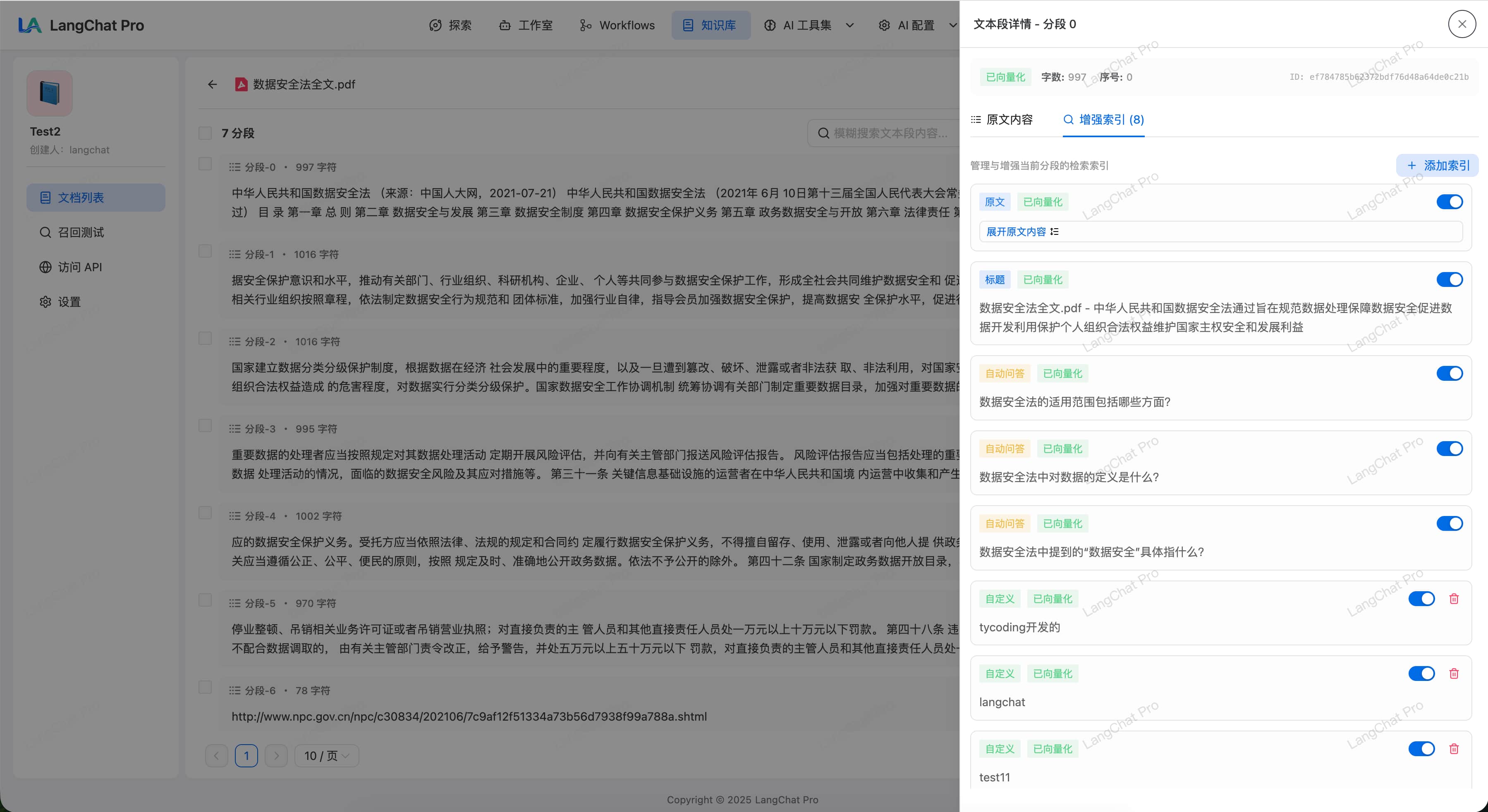
Task: Click the 文档列表 sidebar icon
Action: (45, 197)
